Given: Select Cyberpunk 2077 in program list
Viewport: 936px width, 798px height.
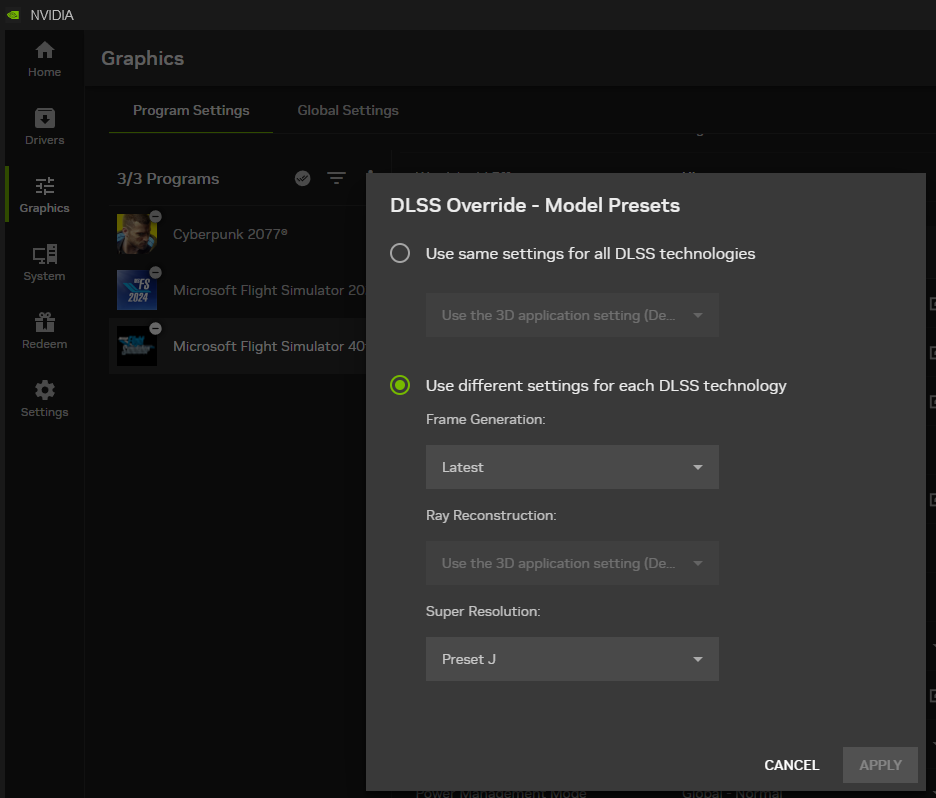Looking at the screenshot, I should click(230, 234).
